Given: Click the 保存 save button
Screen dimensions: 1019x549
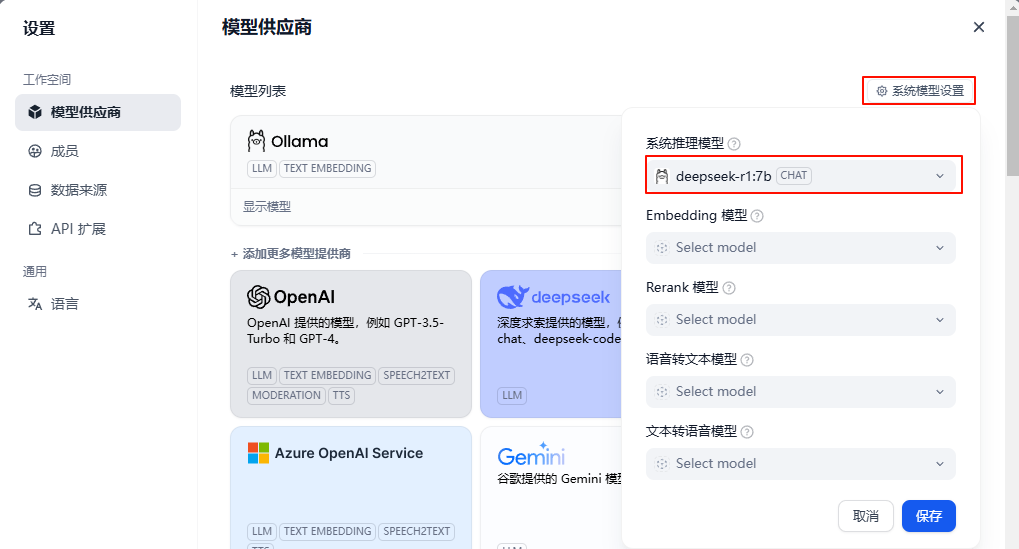Looking at the screenshot, I should point(929,516).
